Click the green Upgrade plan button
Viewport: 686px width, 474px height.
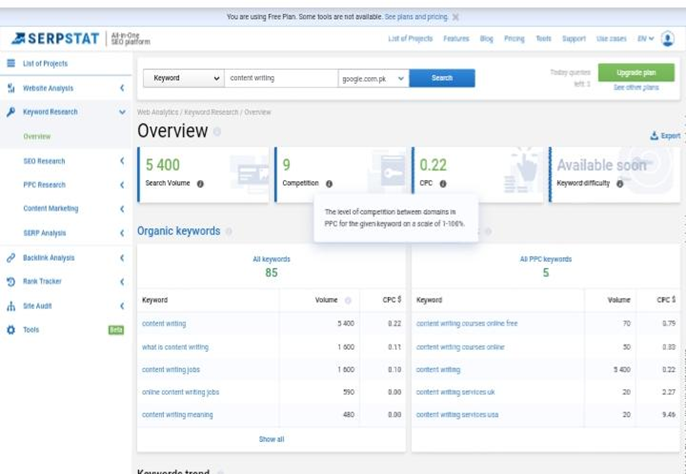tap(636, 72)
